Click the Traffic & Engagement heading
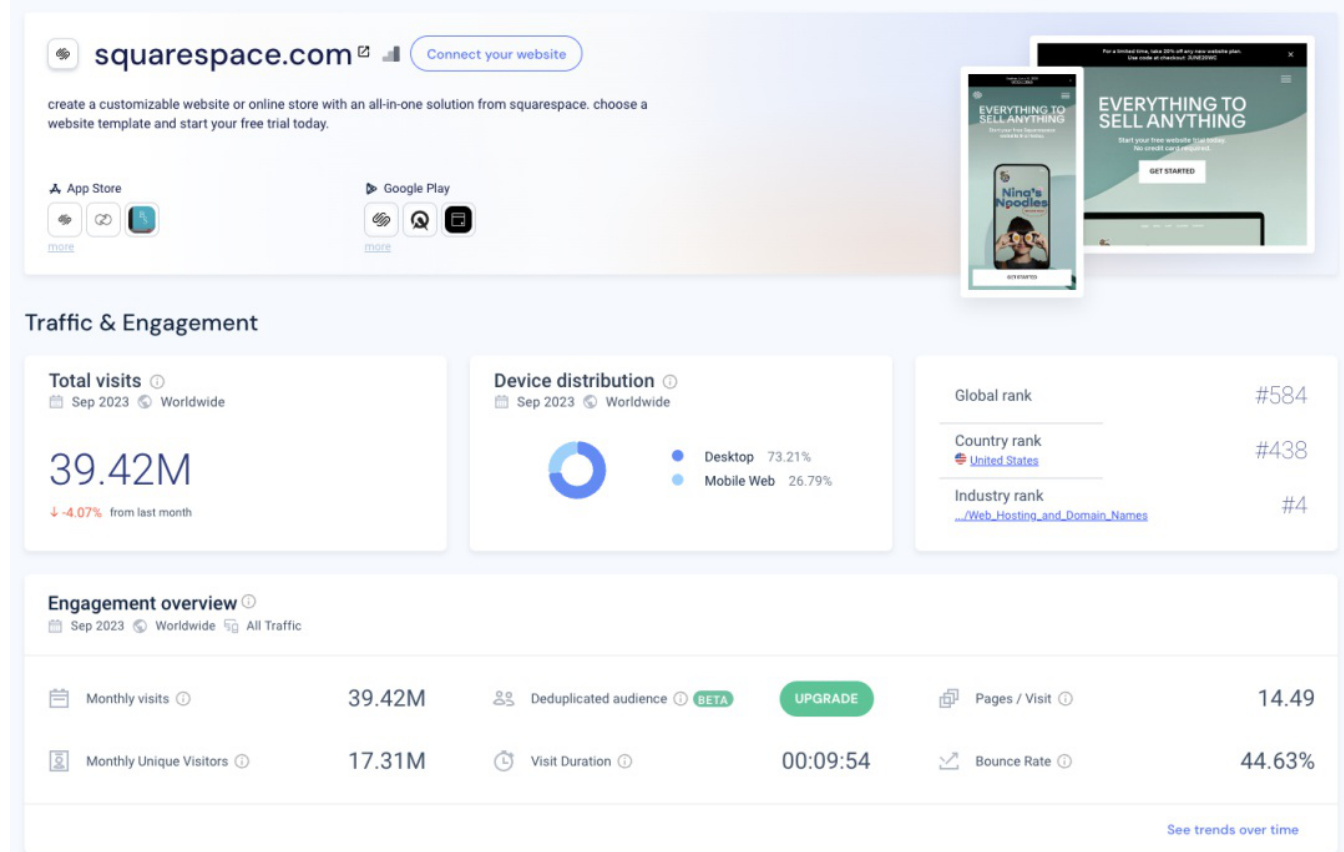1344x852 pixels. [x=141, y=322]
